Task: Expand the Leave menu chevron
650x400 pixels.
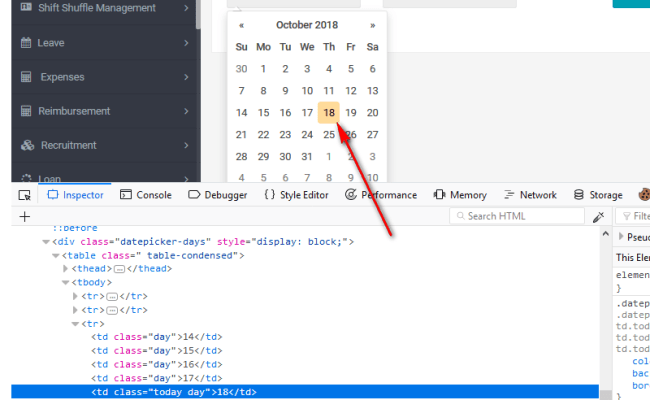Action: coord(186,43)
